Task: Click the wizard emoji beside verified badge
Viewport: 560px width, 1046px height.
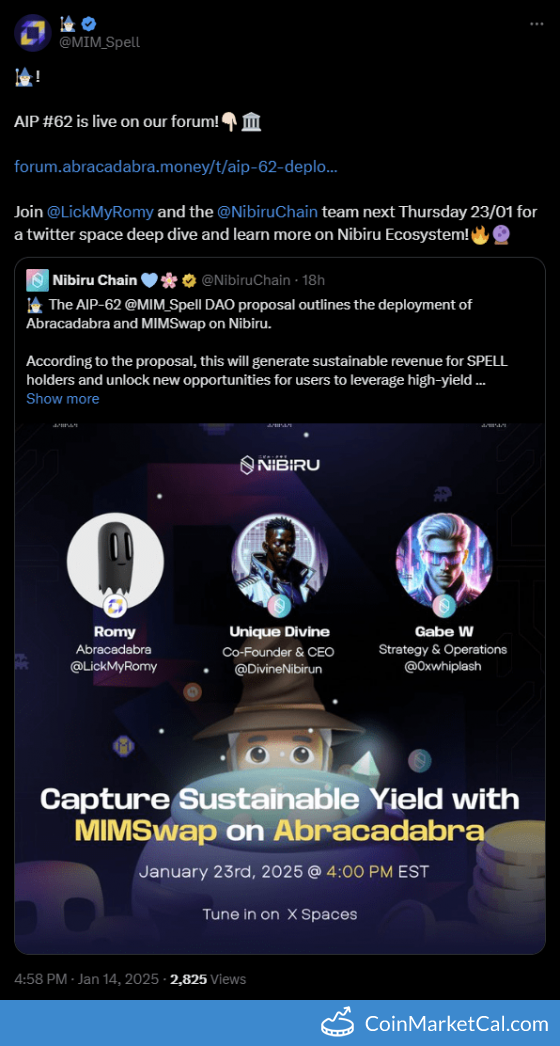Action: pos(69,24)
